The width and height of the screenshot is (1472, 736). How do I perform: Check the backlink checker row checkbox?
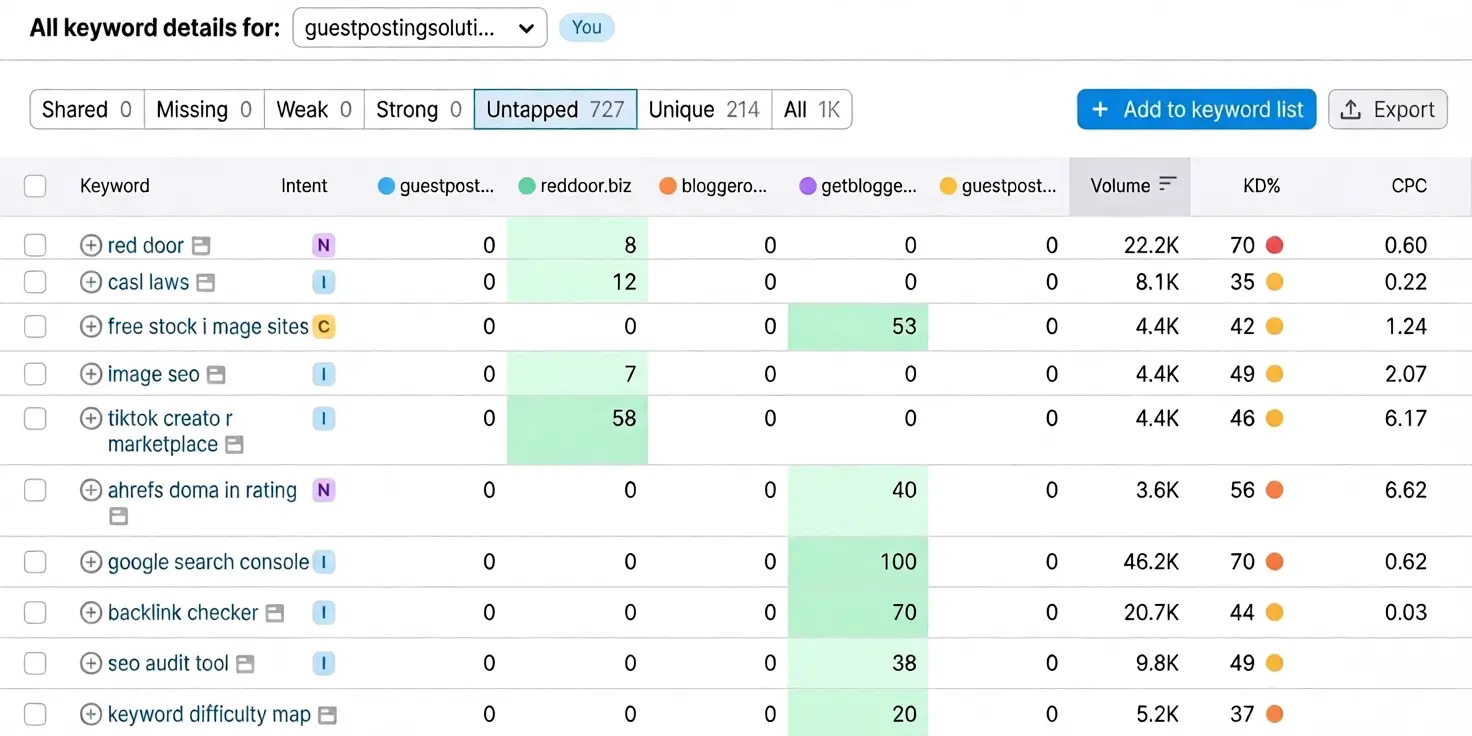point(35,612)
